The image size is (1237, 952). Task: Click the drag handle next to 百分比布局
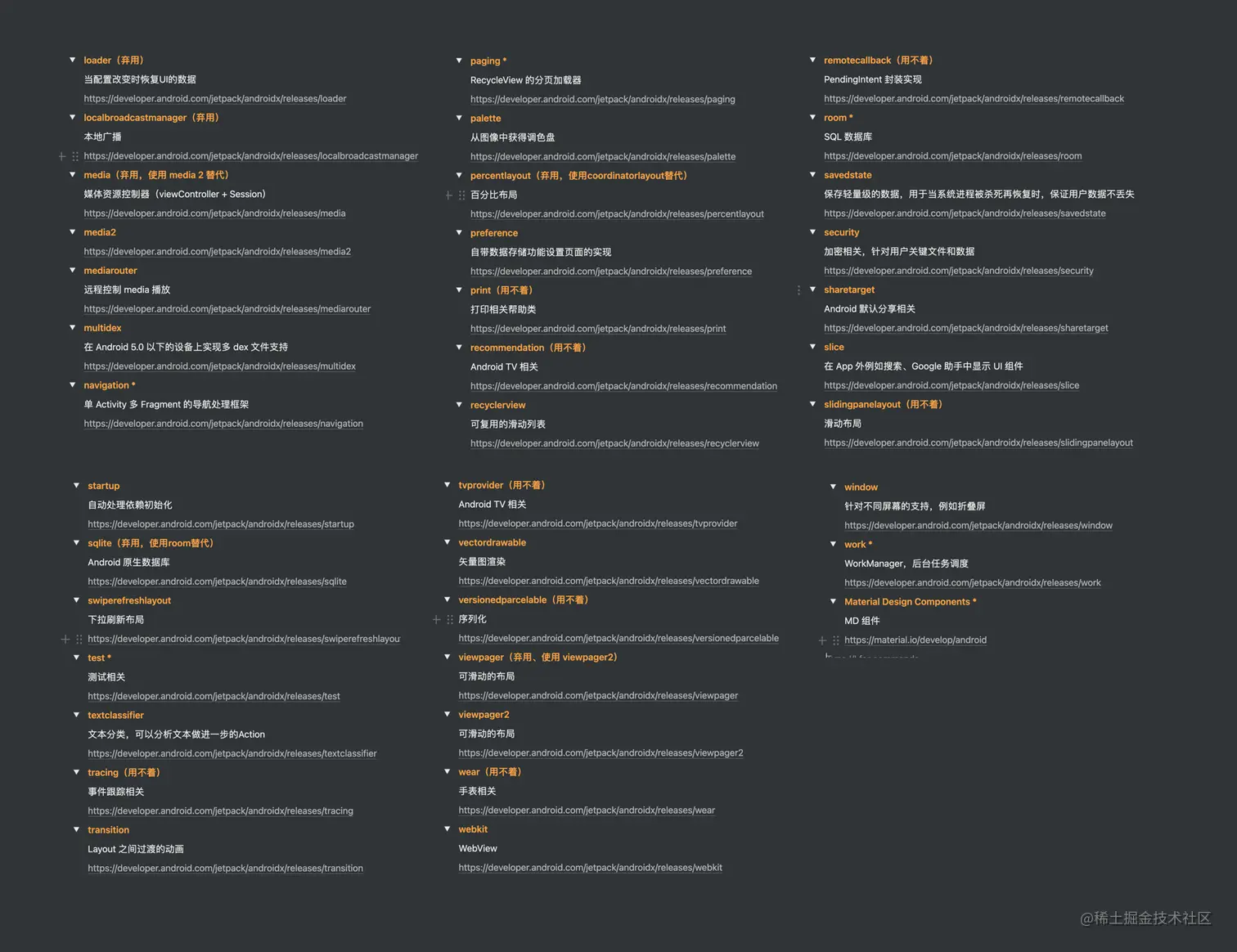pos(461,195)
